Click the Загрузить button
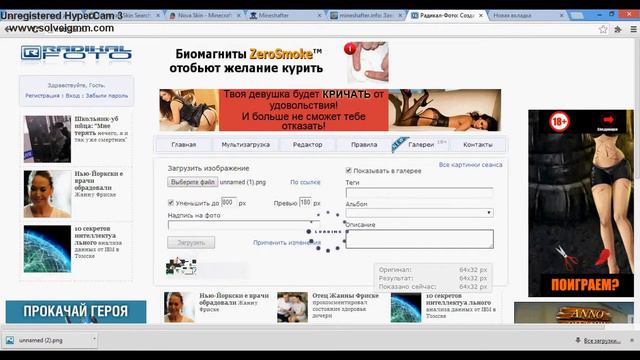The image size is (640, 360). click(191, 242)
